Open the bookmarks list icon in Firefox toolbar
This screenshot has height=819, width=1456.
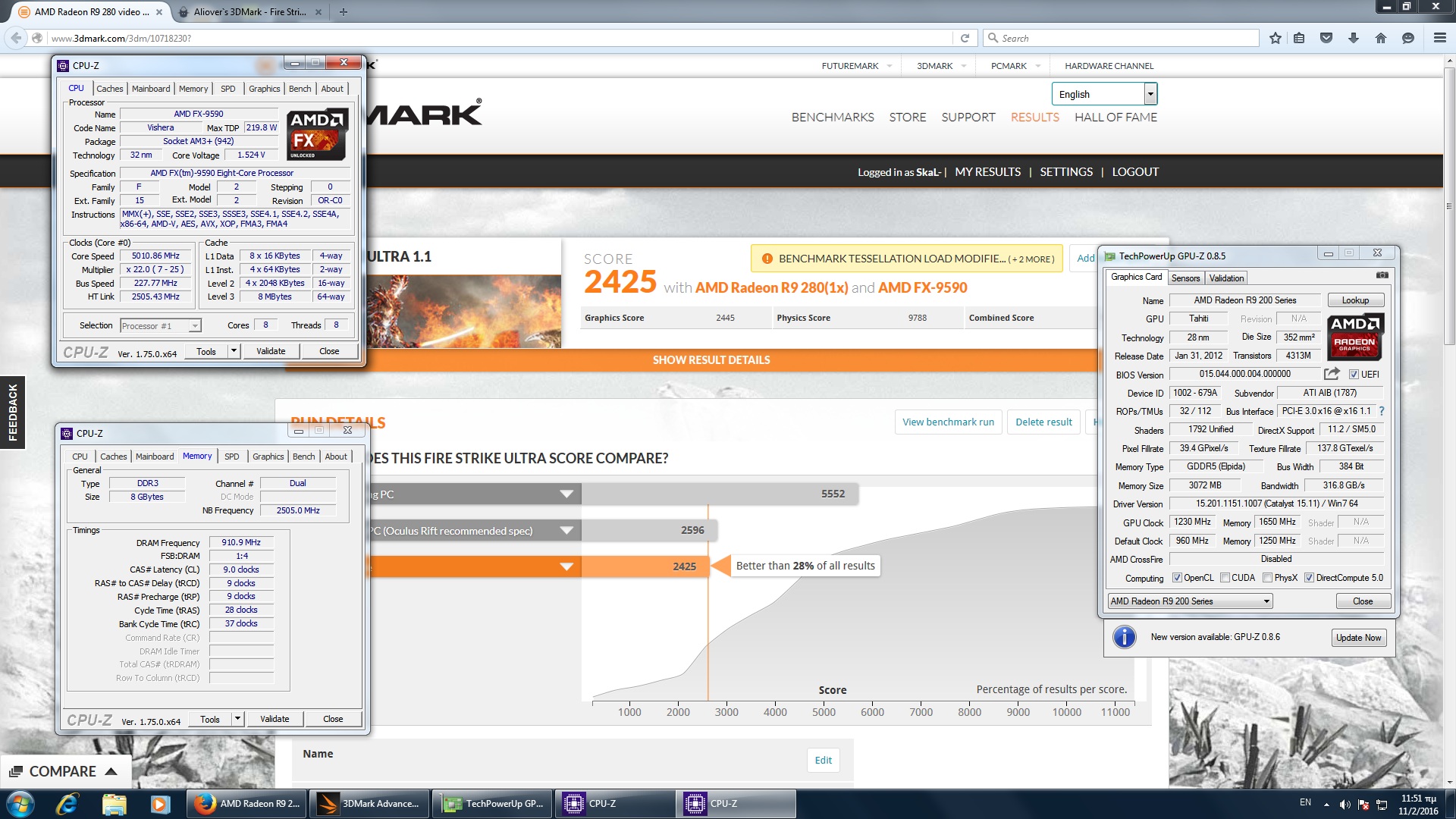1299,38
